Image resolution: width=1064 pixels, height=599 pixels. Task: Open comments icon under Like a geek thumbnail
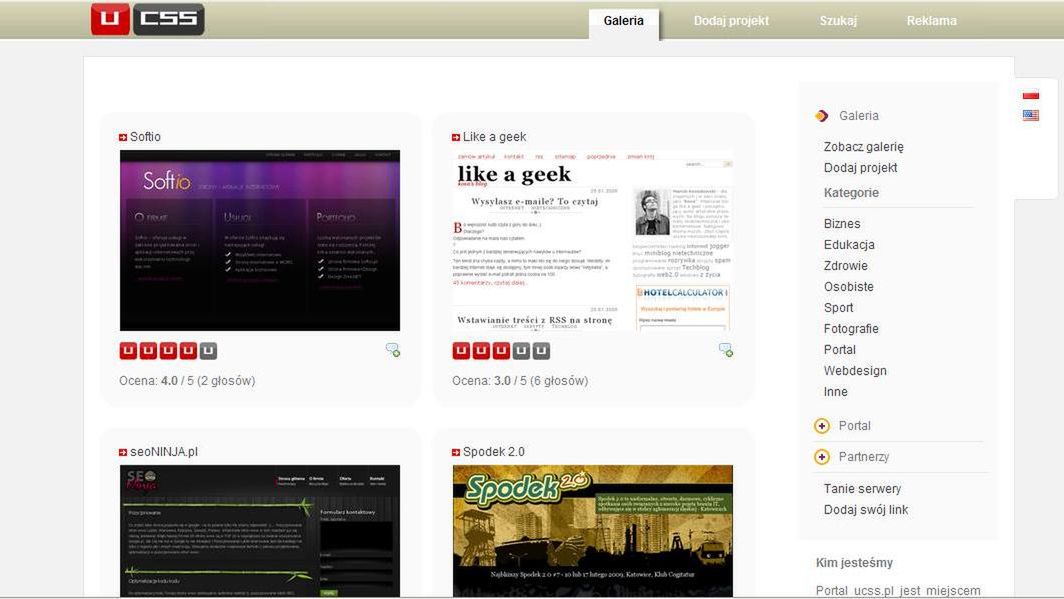click(x=726, y=350)
